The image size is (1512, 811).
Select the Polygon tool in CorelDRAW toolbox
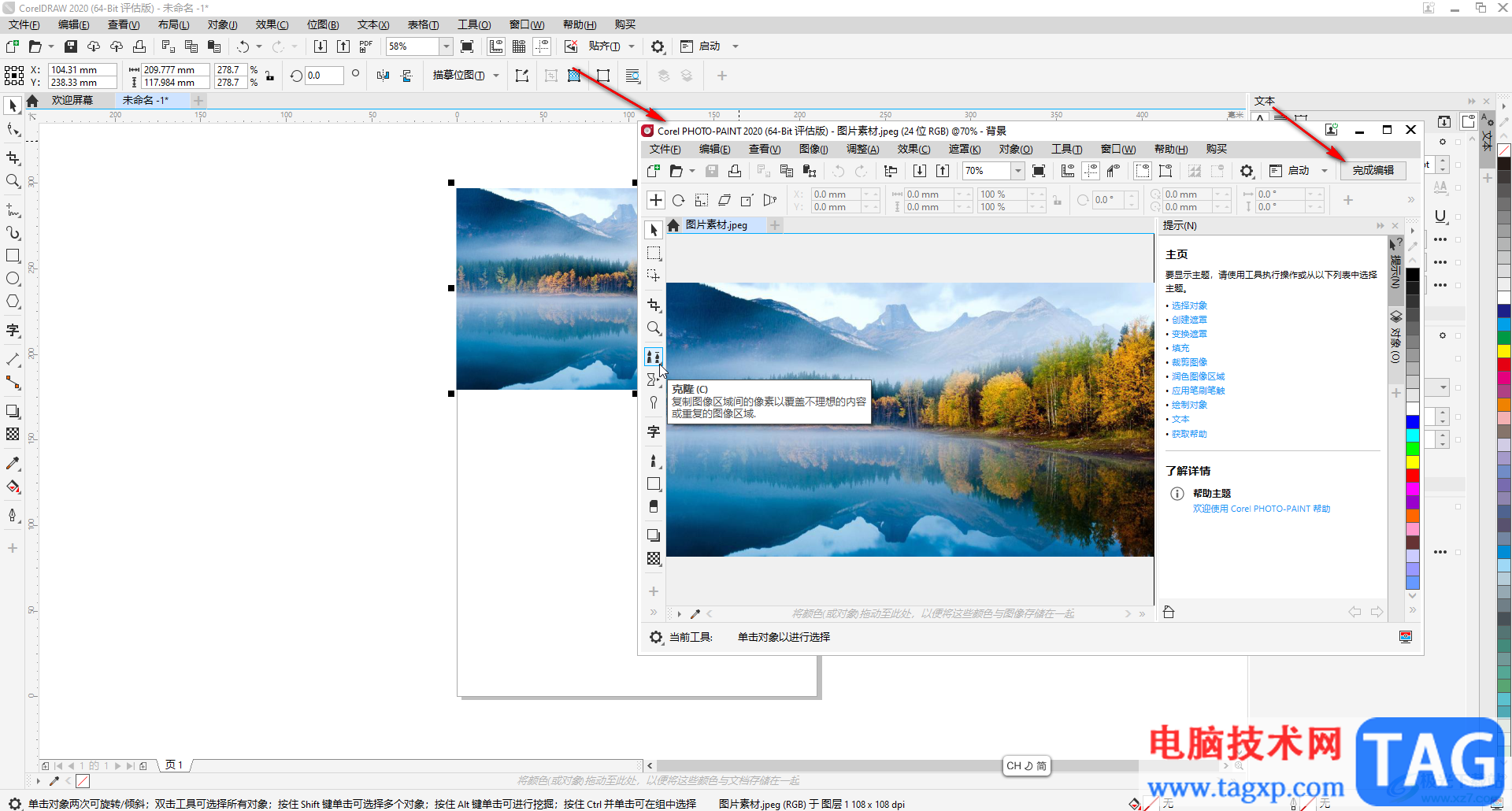(x=13, y=302)
